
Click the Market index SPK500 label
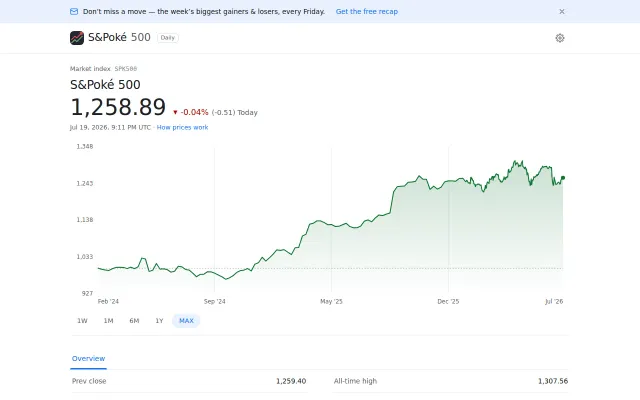pos(103,69)
